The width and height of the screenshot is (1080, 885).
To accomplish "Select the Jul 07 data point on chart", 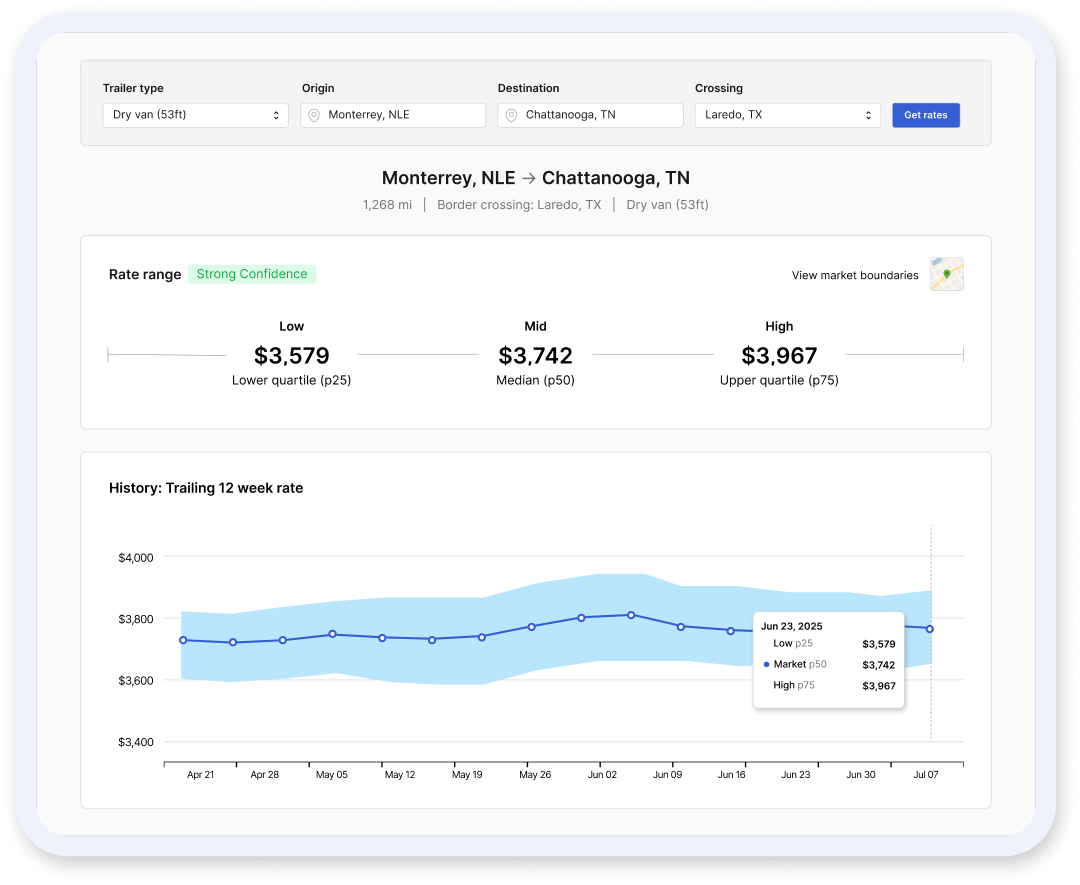I will point(930,629).
